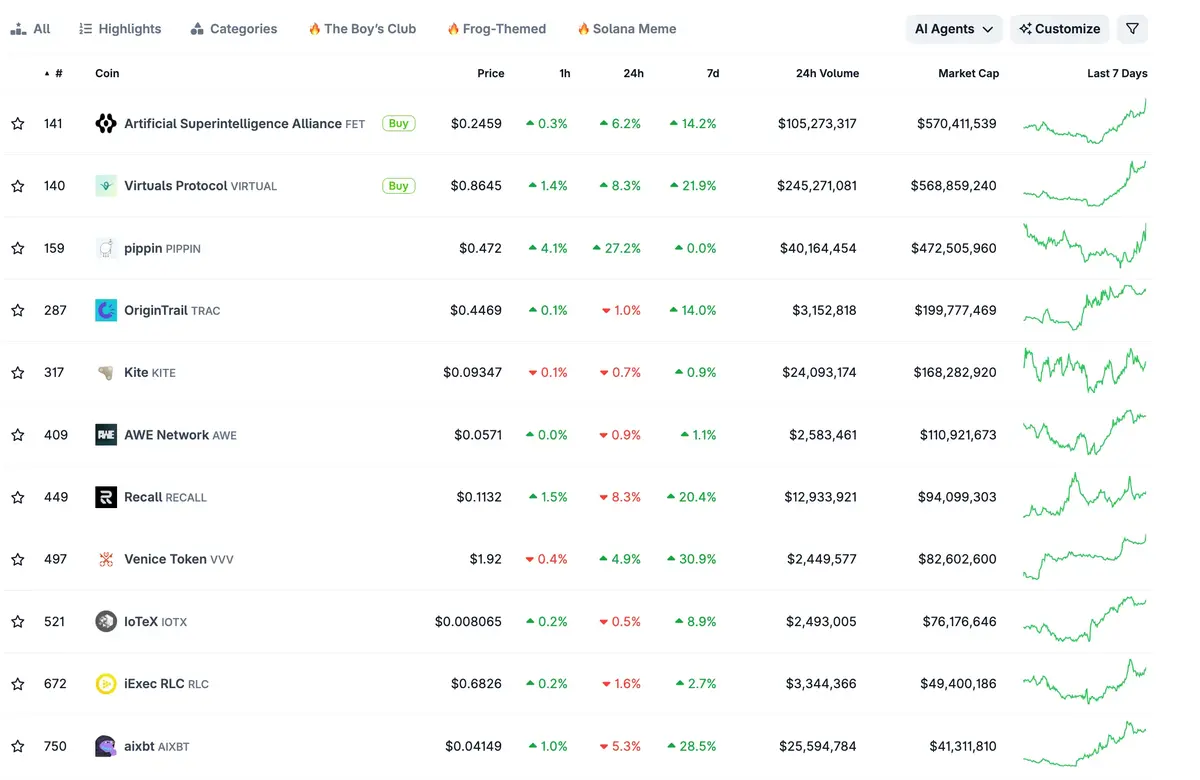This screenshot has width=1200, height=780.
Task: Click the Artificial Superintelligence Alliance coin logo
Action: point(105,124)
